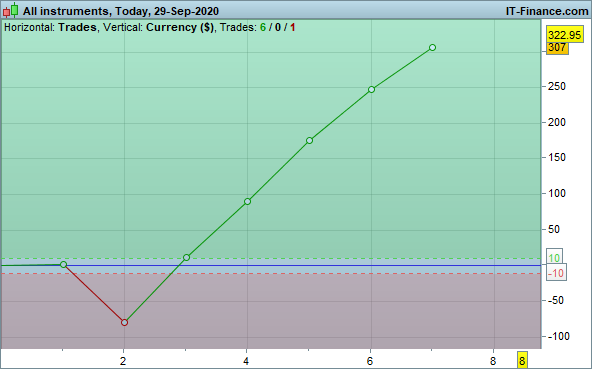This screenshot has height=369, width=592.
Task: Click the red -10 threshold label
Action: click(x=556, y=273)
